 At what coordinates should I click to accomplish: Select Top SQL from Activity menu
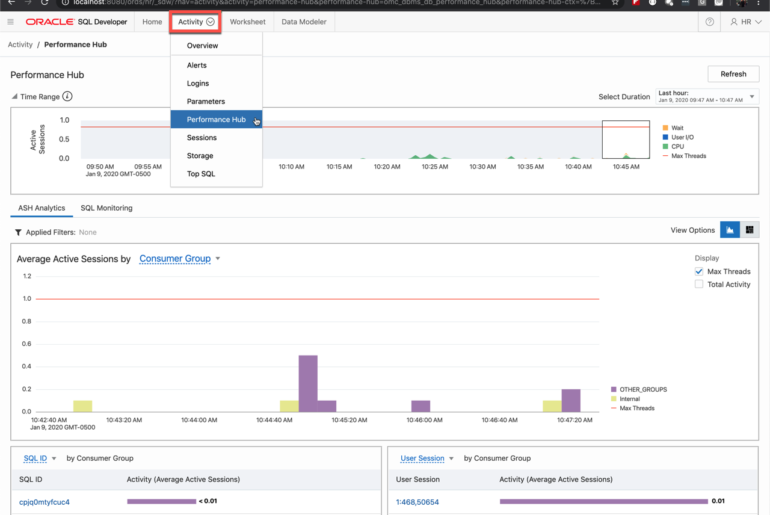coord(201,174)
